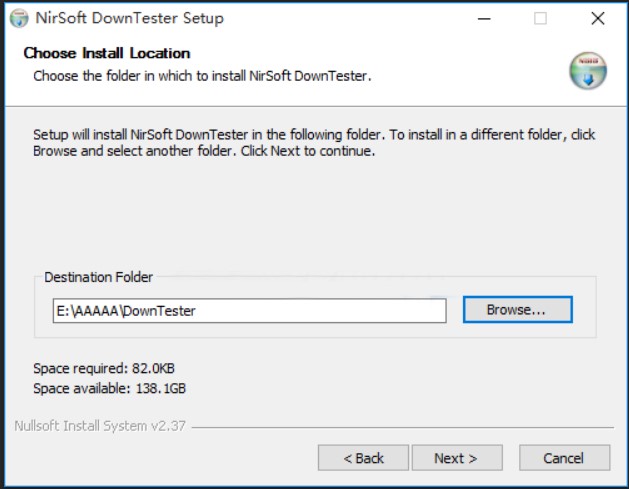This screenshot has height=489, width=629.
Task: Click the Choose Install Location heading
Action: click(107, 53)
